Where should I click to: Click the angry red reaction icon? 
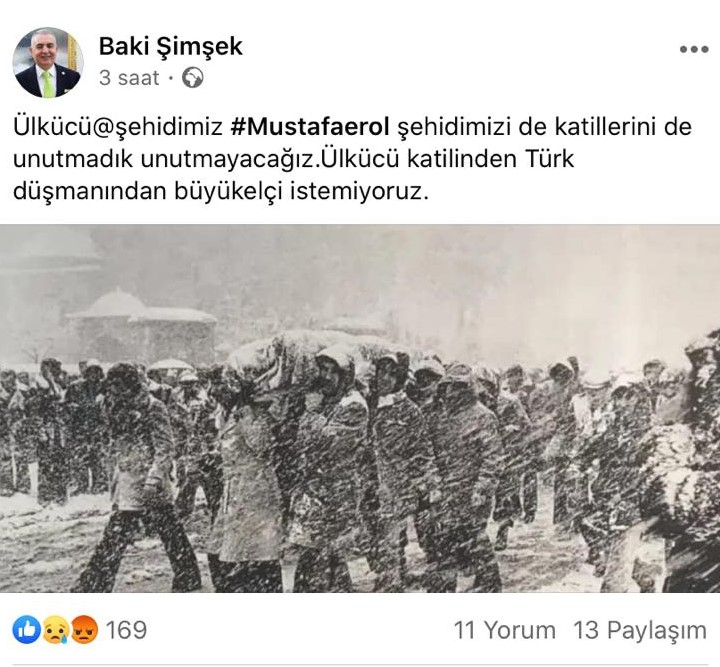(84, 629)
